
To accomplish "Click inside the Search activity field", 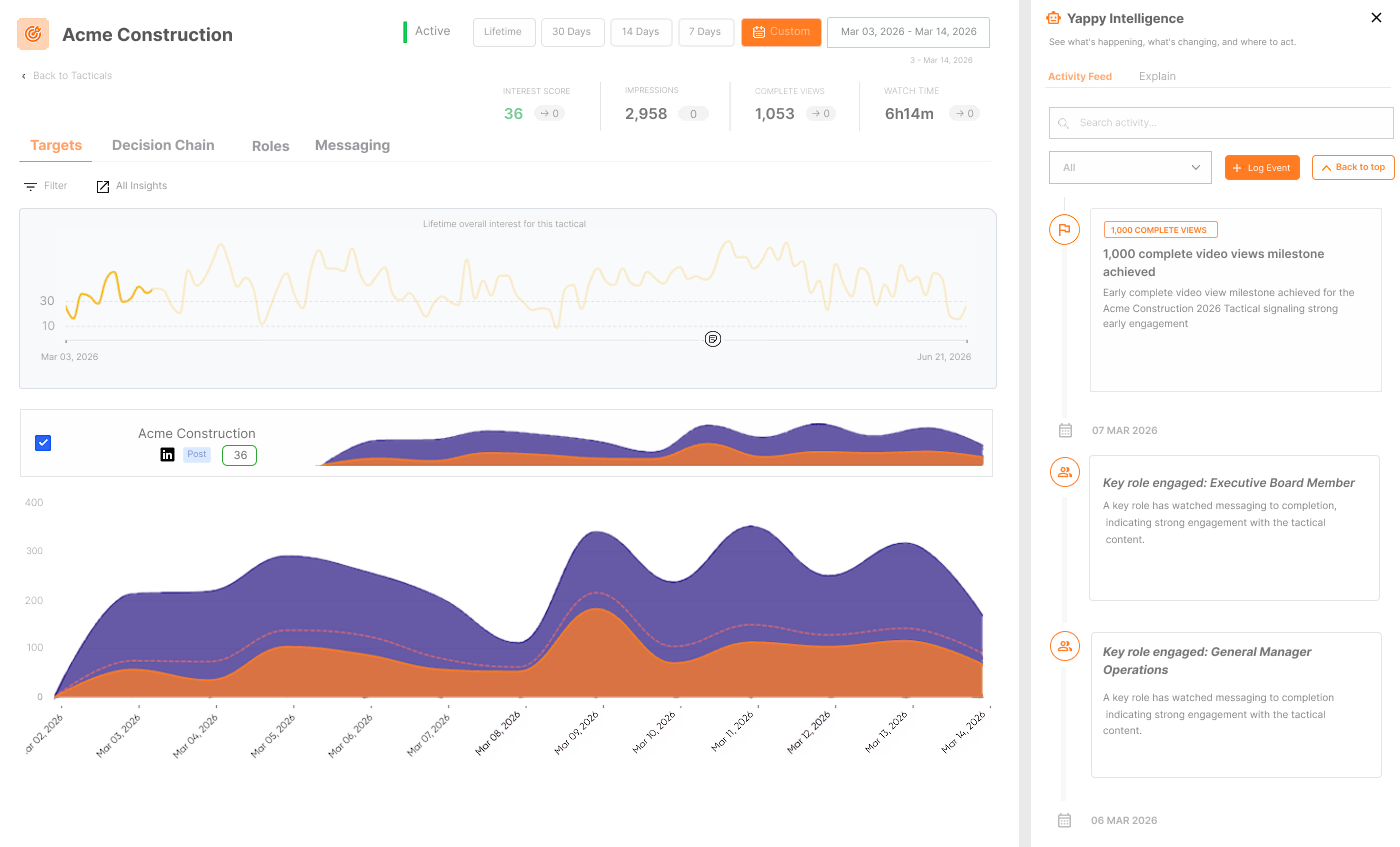I will [1221, 123].
